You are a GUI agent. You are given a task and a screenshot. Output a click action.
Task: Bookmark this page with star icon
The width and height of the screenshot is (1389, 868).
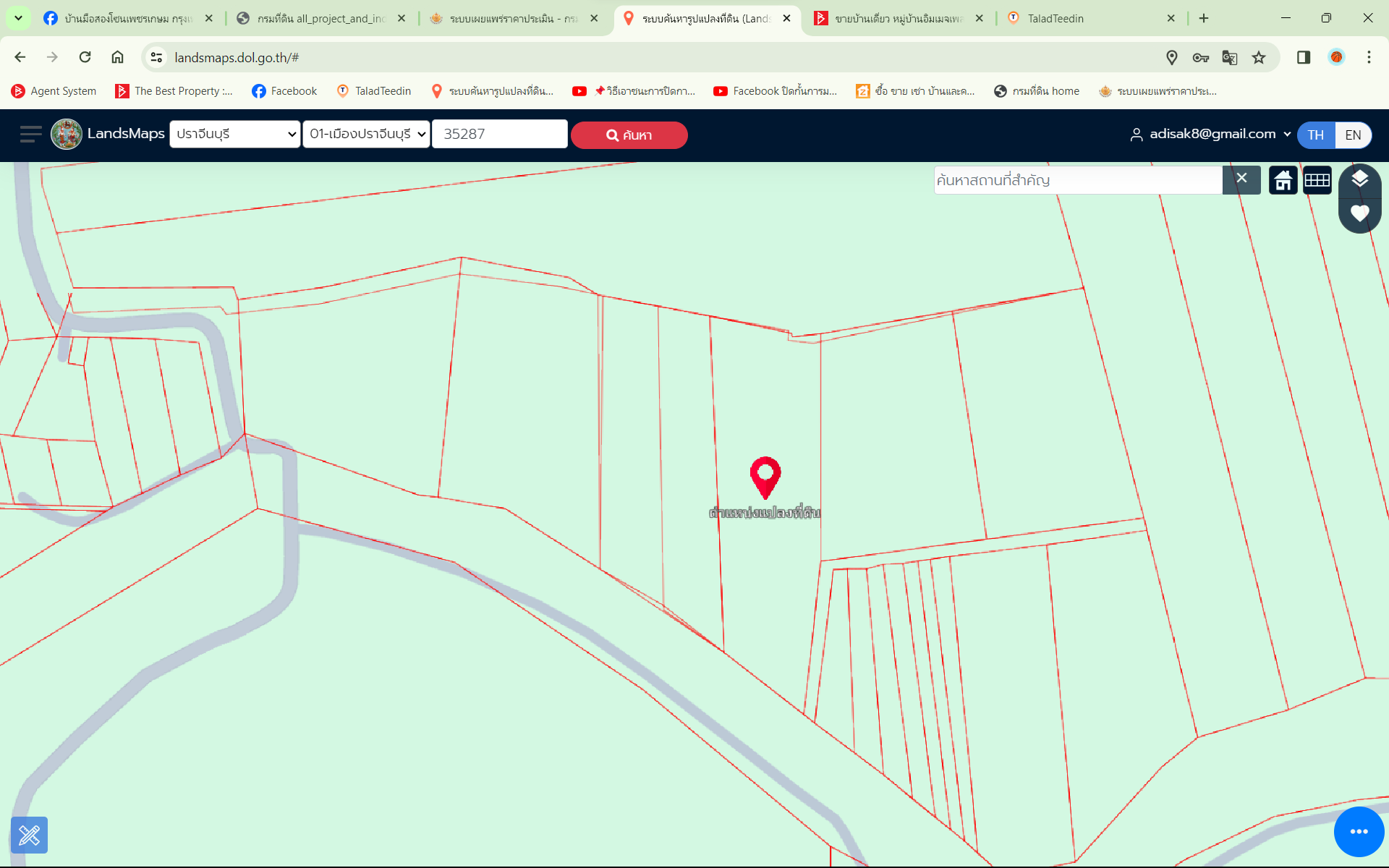tap(1259, 57)
